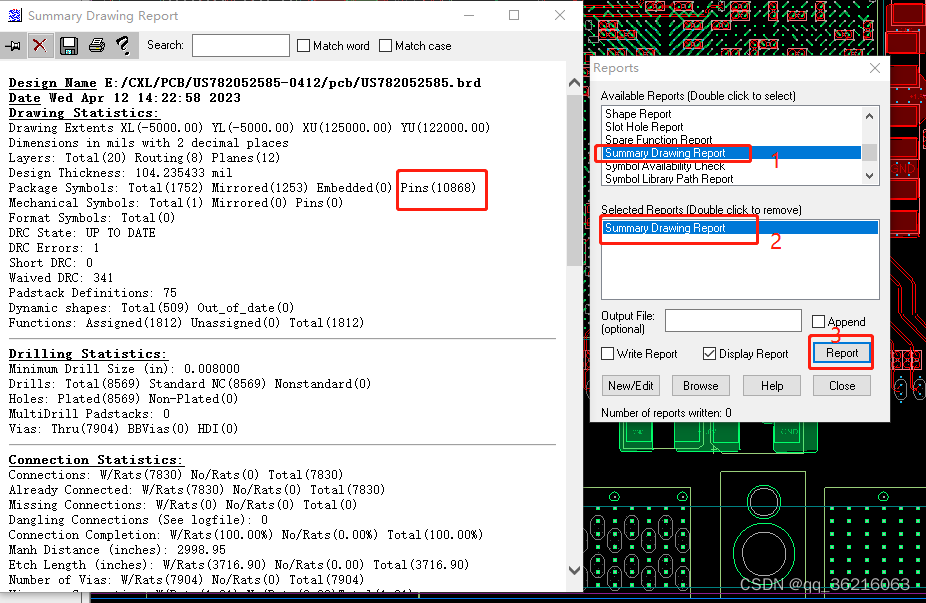
Task: Enable the Match case checkbox
Action: [385, 46]
